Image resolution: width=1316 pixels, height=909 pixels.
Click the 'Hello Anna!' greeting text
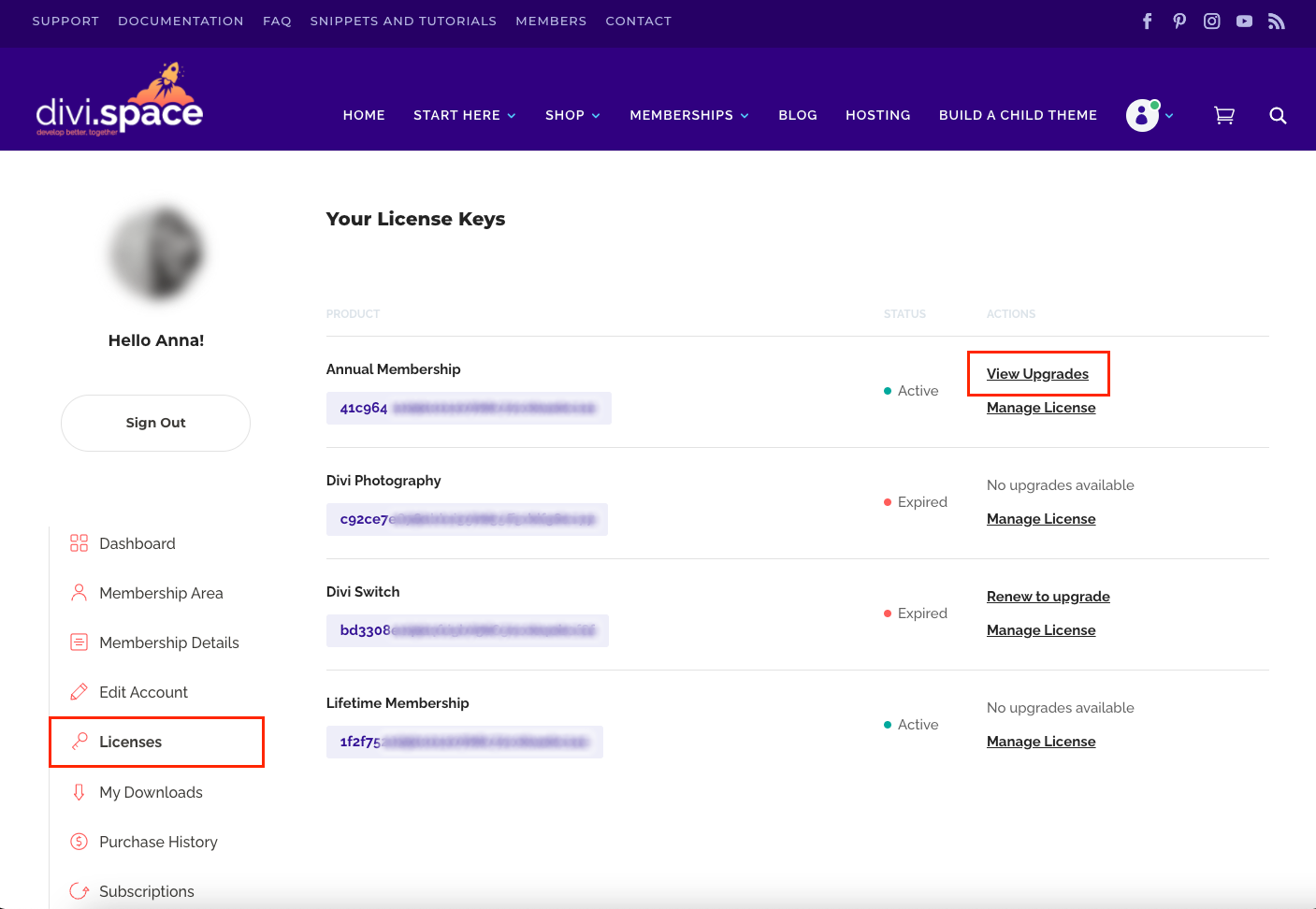click(156, 340)
